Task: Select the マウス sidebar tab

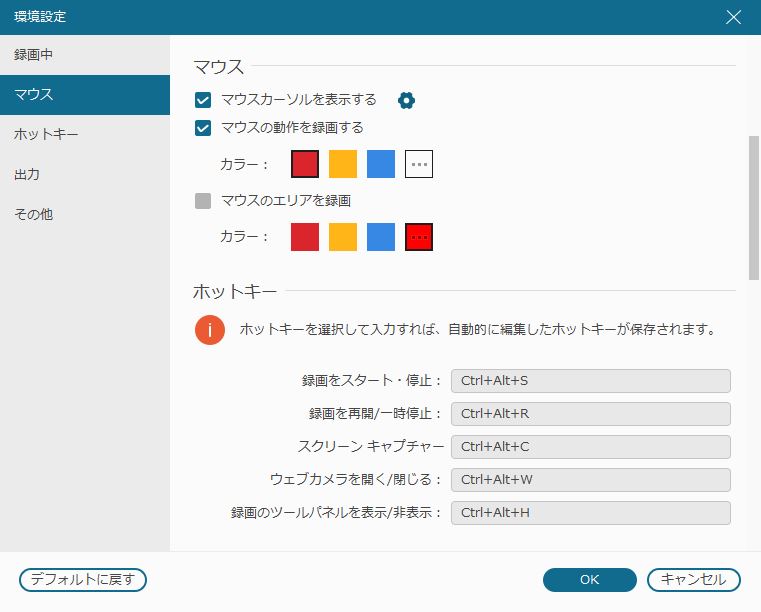Action: click(85, 95)
